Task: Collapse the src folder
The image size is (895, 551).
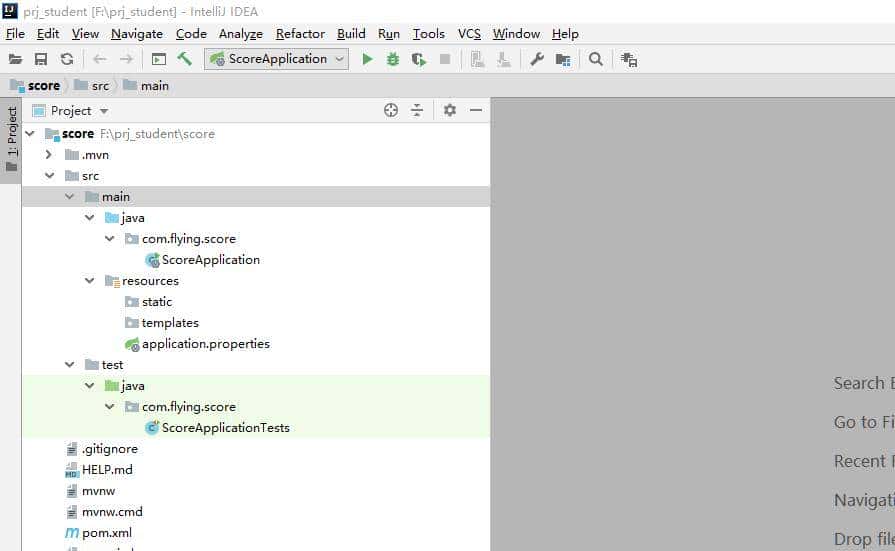Action: coord(50,176)
